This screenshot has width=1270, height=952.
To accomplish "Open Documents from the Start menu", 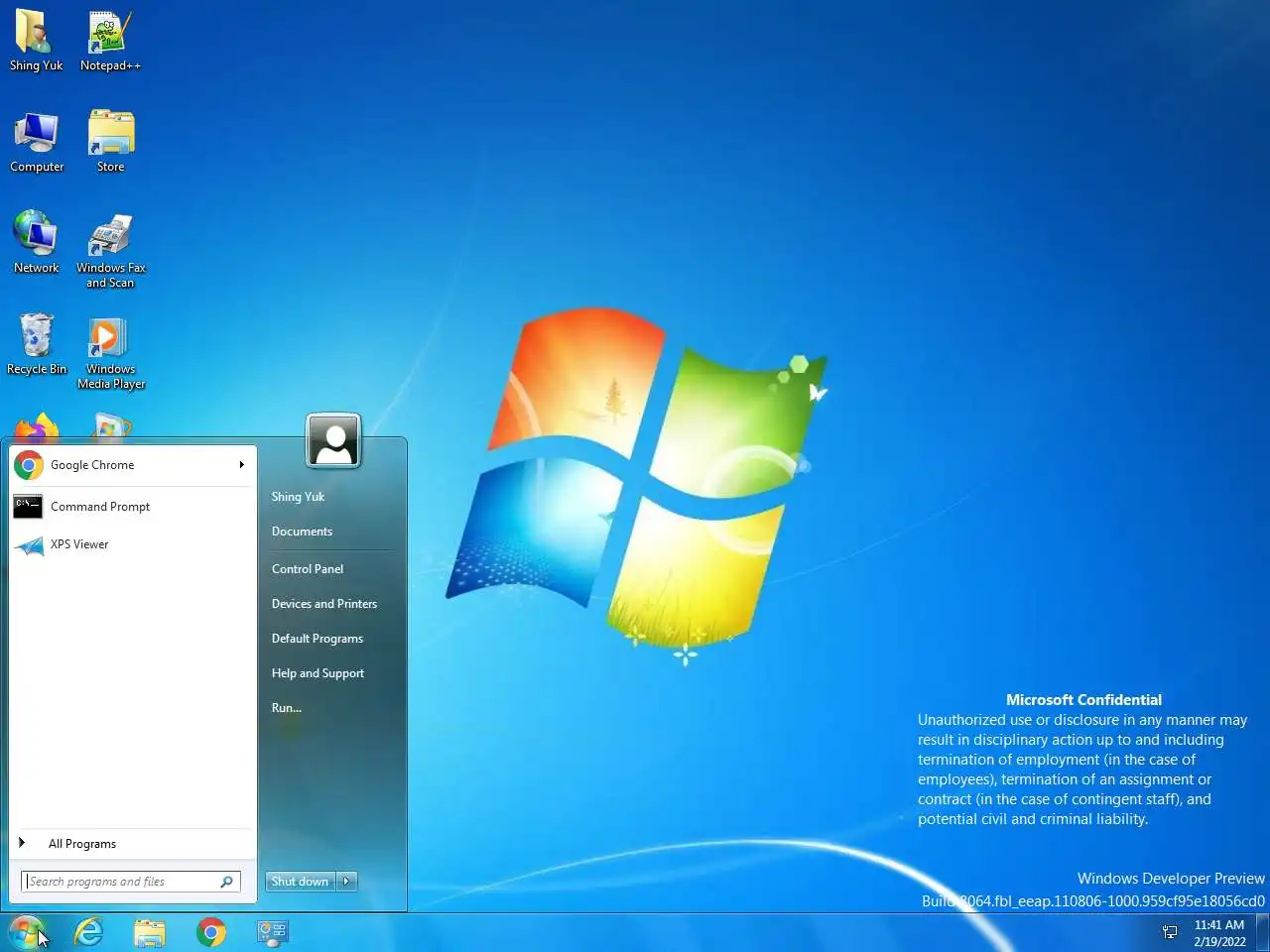I will 302,532.
